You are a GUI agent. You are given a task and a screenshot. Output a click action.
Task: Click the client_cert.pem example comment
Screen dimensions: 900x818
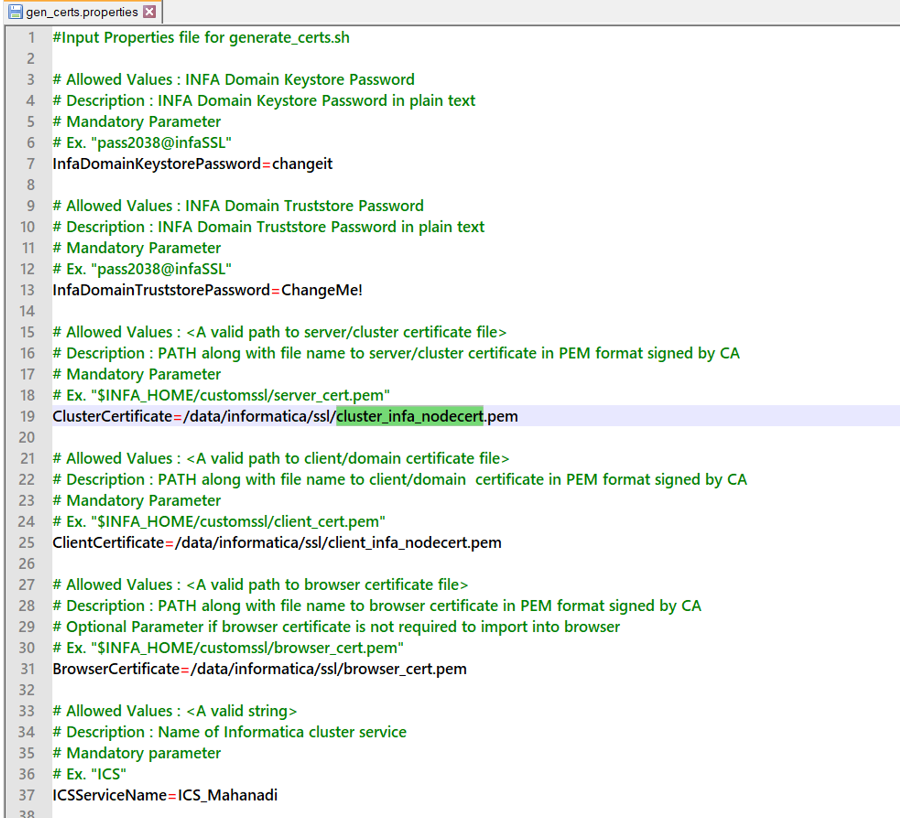point(219,521)
